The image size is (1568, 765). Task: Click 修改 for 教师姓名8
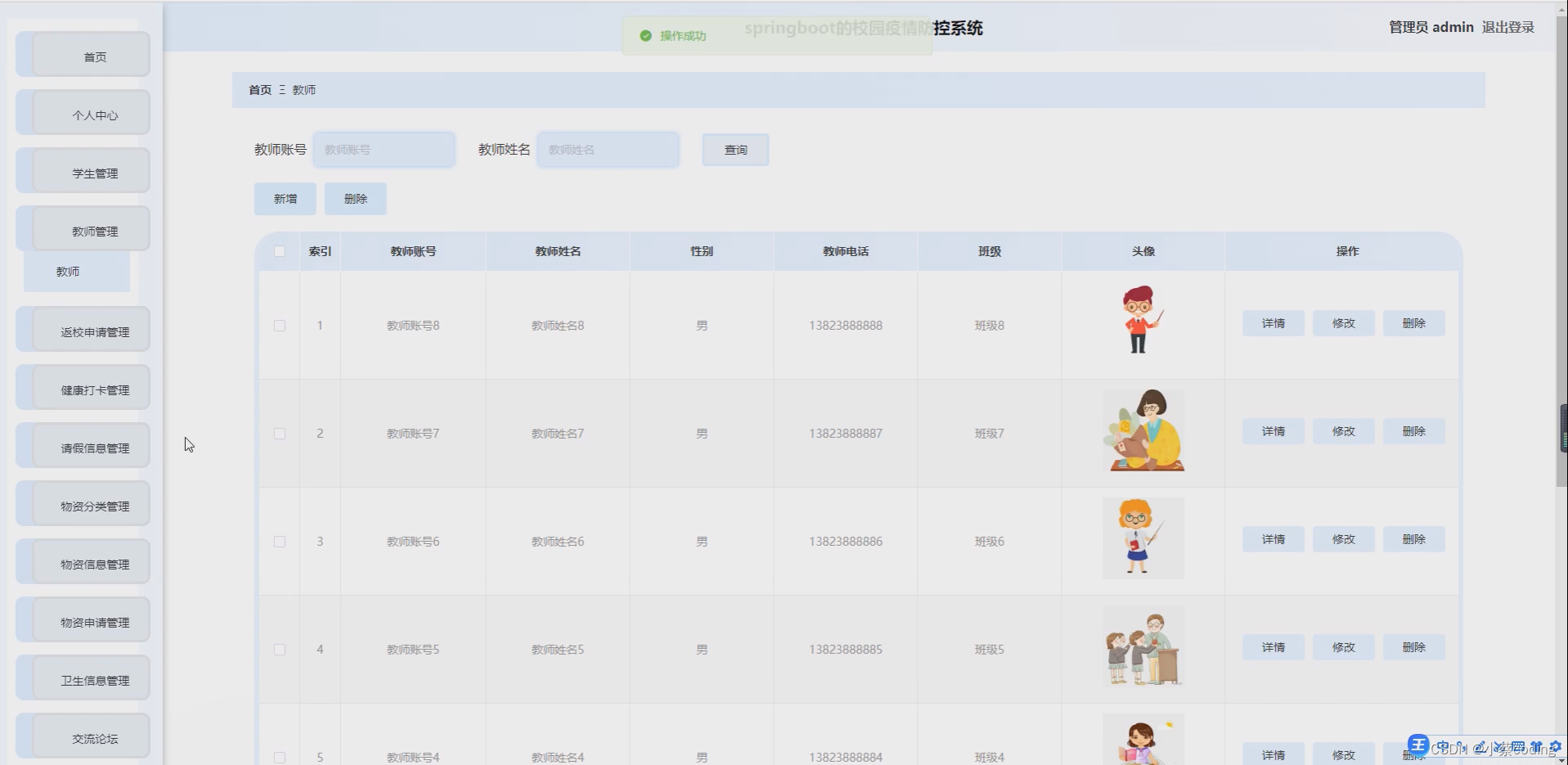[1344, 323]
